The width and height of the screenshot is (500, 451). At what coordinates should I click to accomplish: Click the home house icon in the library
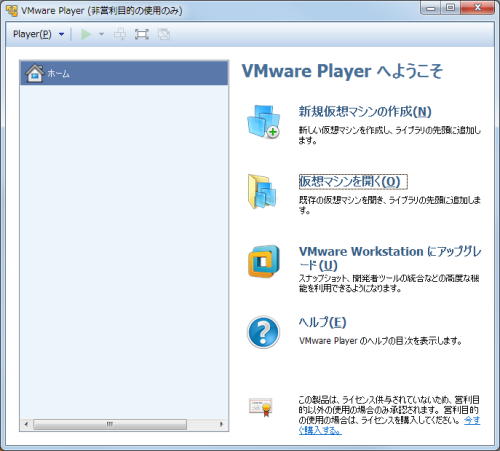pyautogui.click(x=35, y=73)
